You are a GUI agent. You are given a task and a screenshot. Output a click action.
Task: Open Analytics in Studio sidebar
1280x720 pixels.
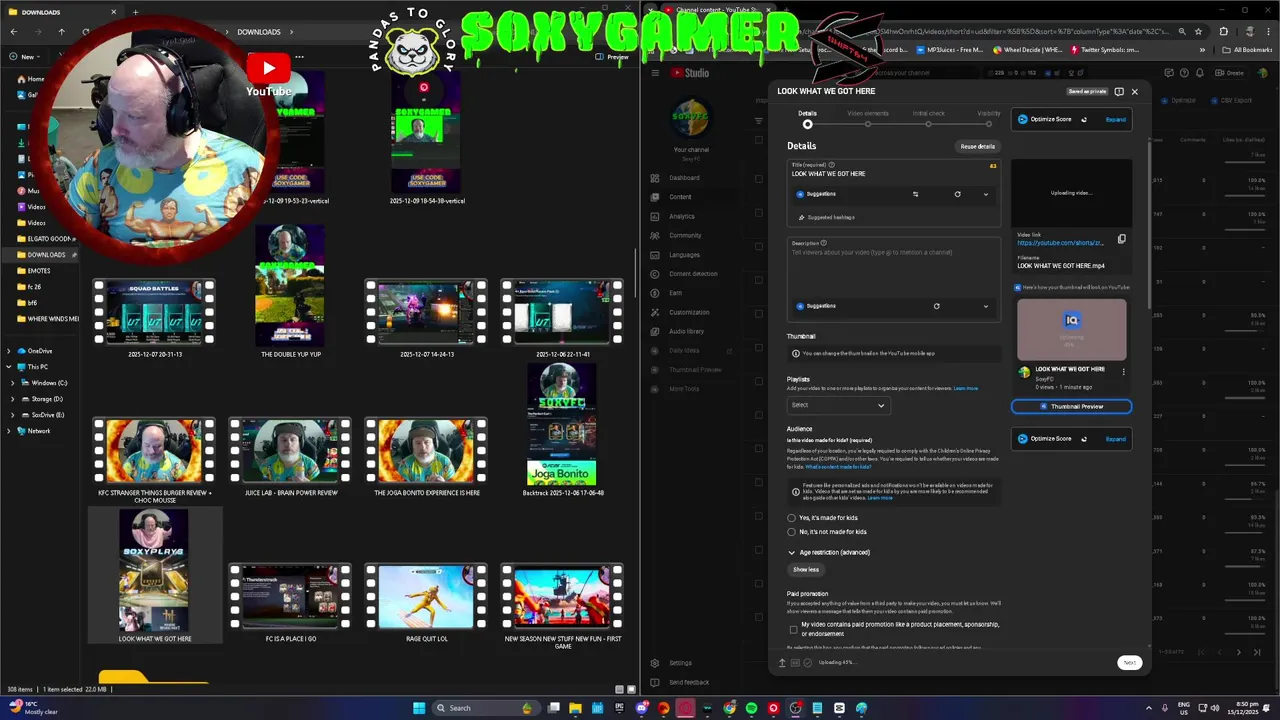681,216
